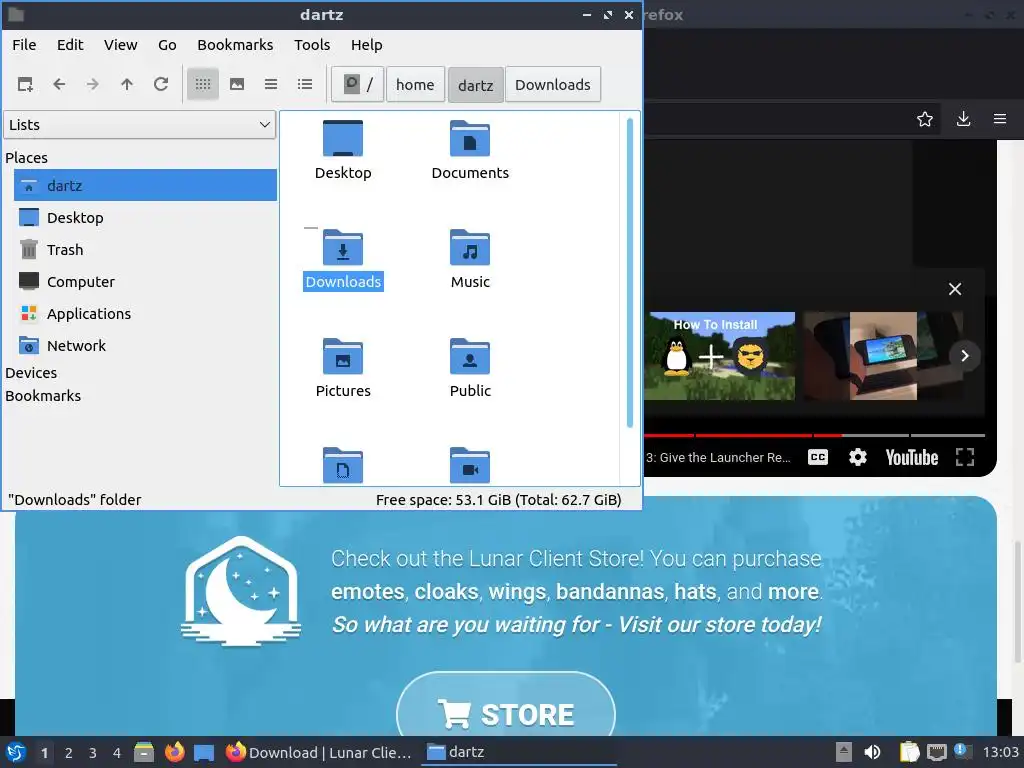Open the Lubuntu start menu
Screen dimensions: 1024x768
click(16, 752)
